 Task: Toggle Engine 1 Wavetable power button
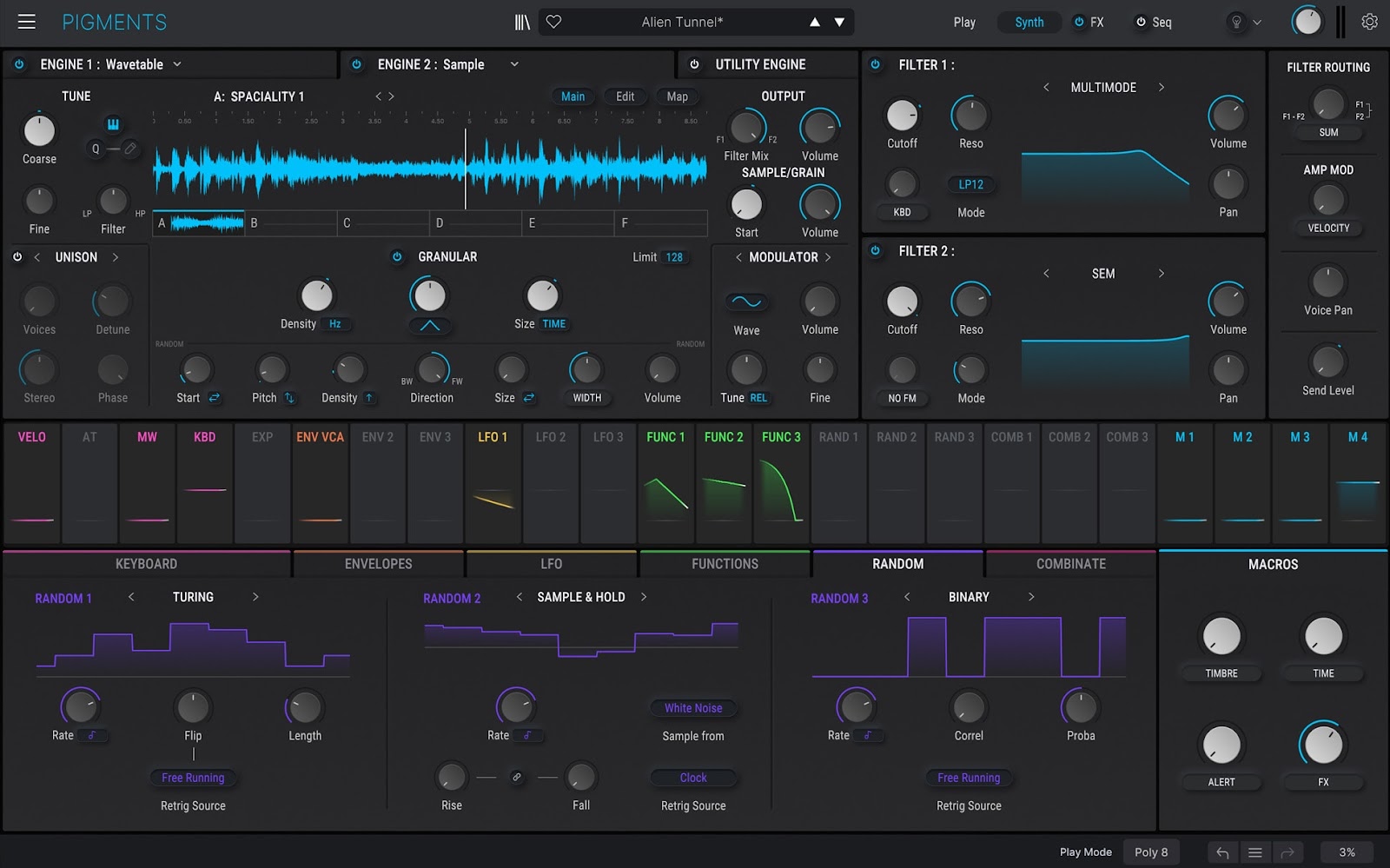pos(19,64)
